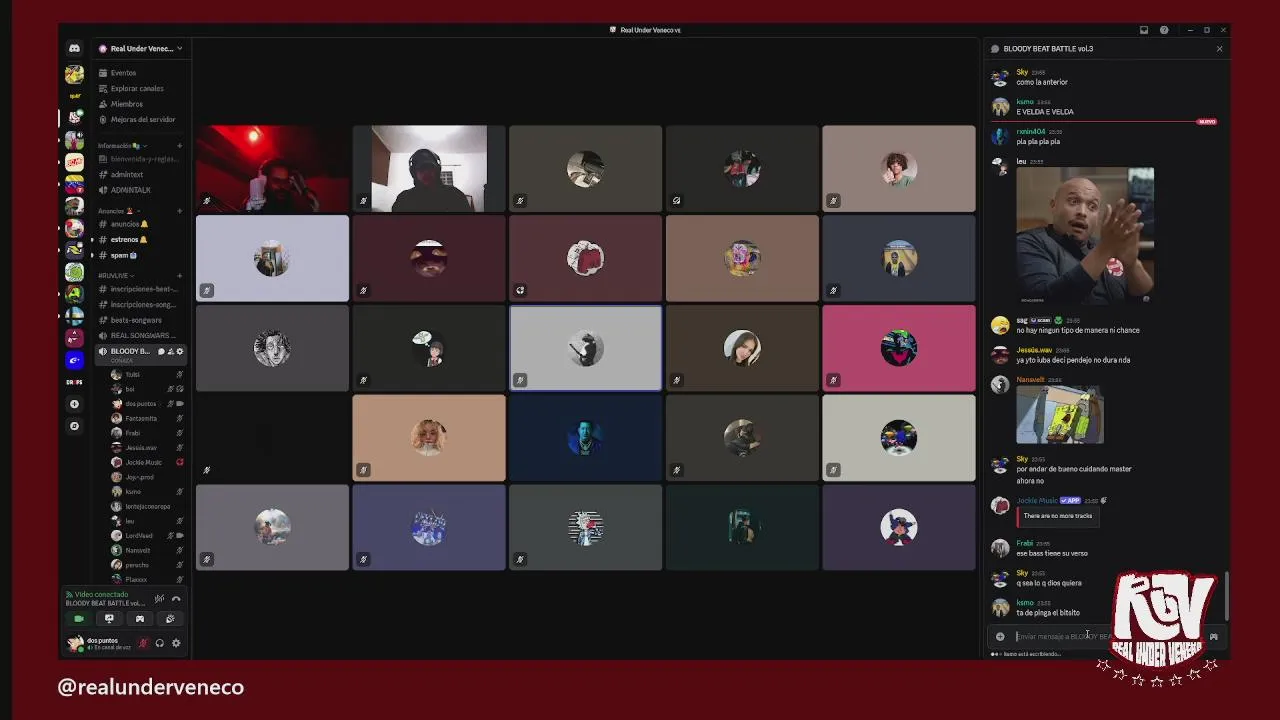Image resolution: width=1280 pixels, height=720 pixels.
Task: Select user Fantasmita in voice list
Action: click(141, 418)
